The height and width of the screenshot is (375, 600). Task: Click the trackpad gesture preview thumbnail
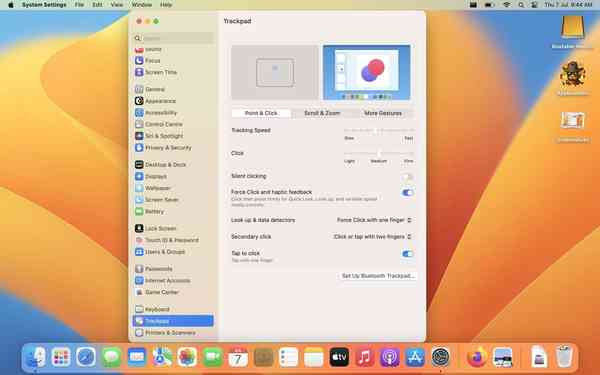point(275,72)
